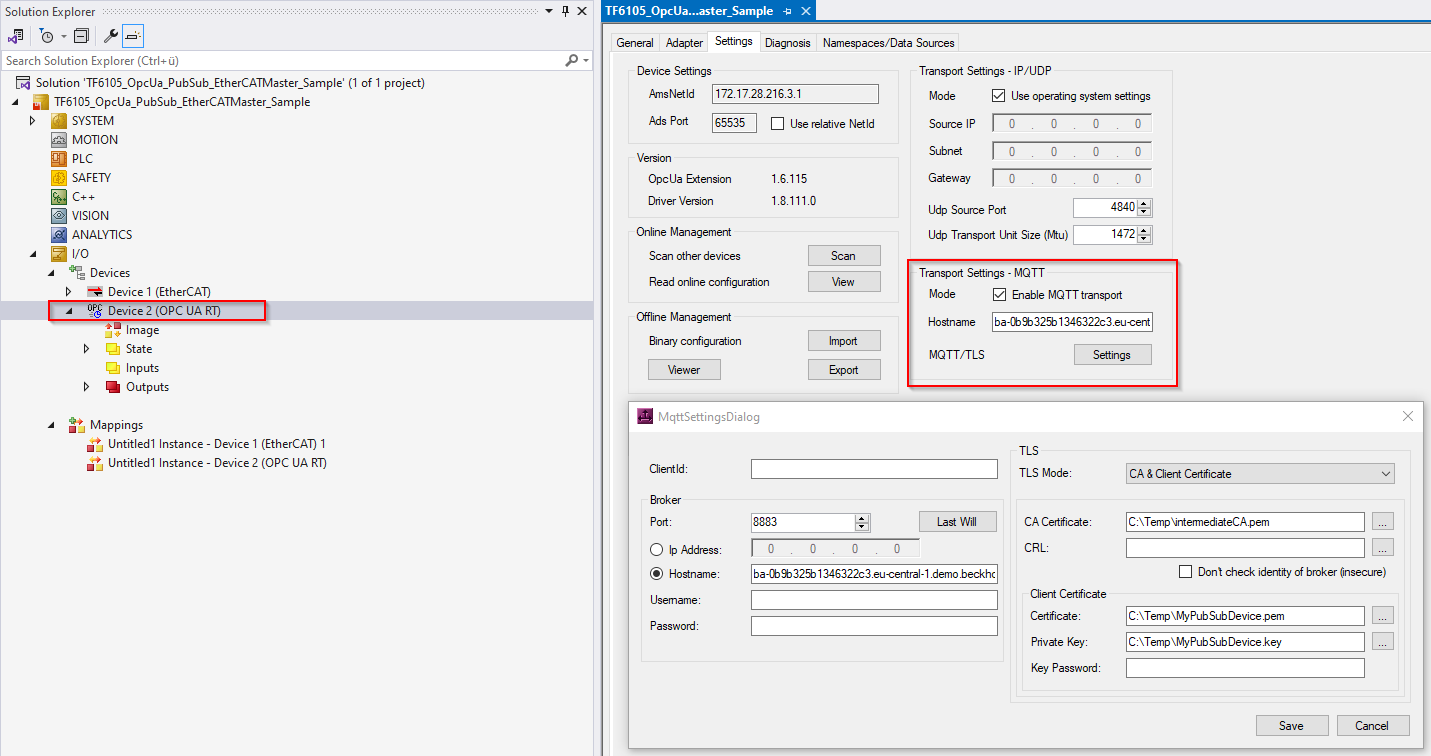
Task: Expand the State node
Action: 87,349
